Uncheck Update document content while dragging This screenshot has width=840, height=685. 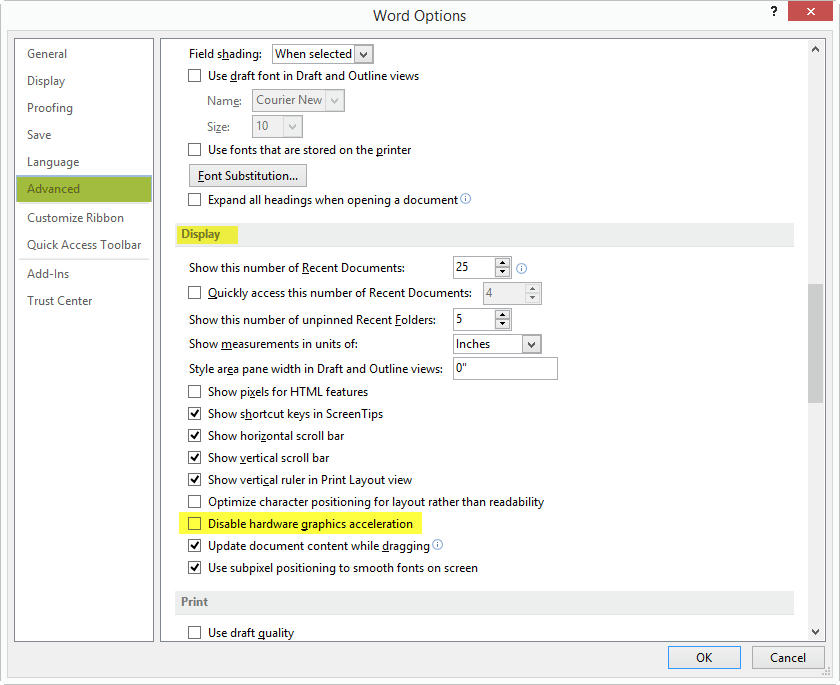pyautogui.click(x=194, y=546)
